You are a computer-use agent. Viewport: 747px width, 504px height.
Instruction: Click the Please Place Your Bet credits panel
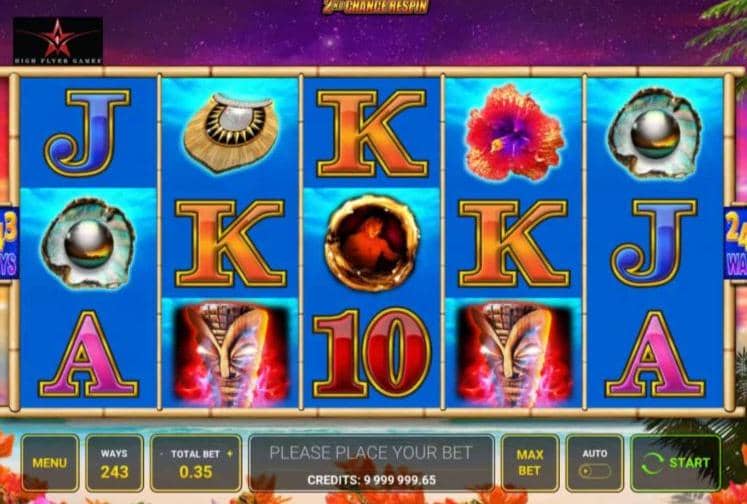[x=372, y=463]
